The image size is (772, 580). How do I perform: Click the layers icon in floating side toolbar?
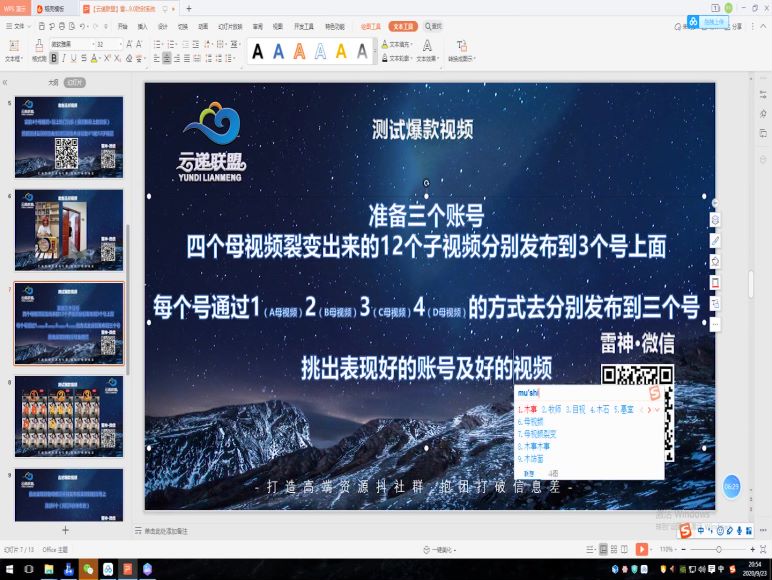715,220
